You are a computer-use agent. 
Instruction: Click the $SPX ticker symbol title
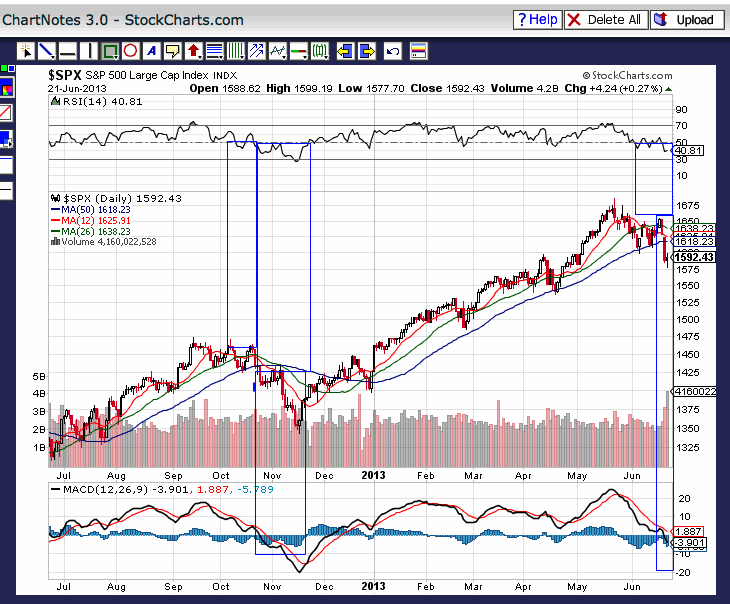[65, 75]
